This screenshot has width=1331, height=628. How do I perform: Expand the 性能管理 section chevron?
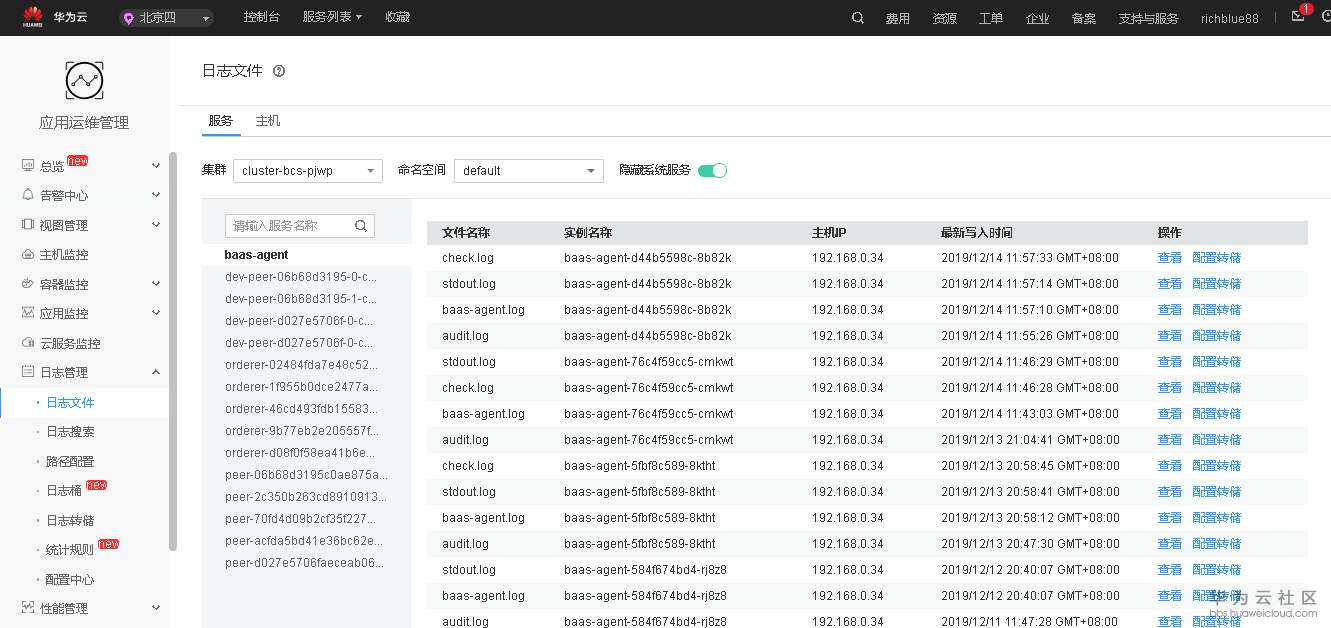155,608
